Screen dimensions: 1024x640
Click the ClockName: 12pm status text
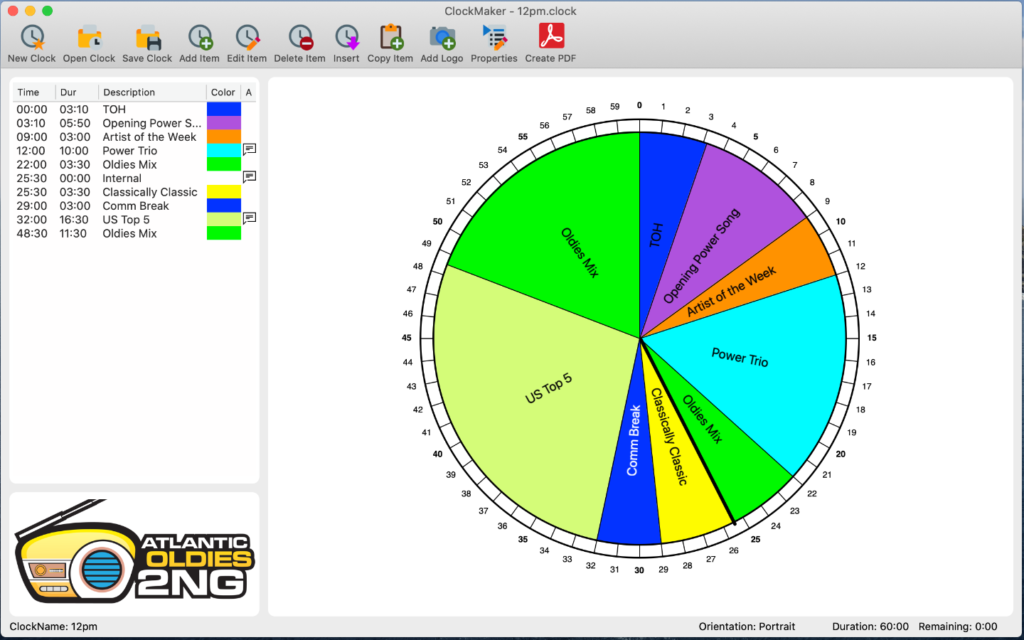[54, 626]
